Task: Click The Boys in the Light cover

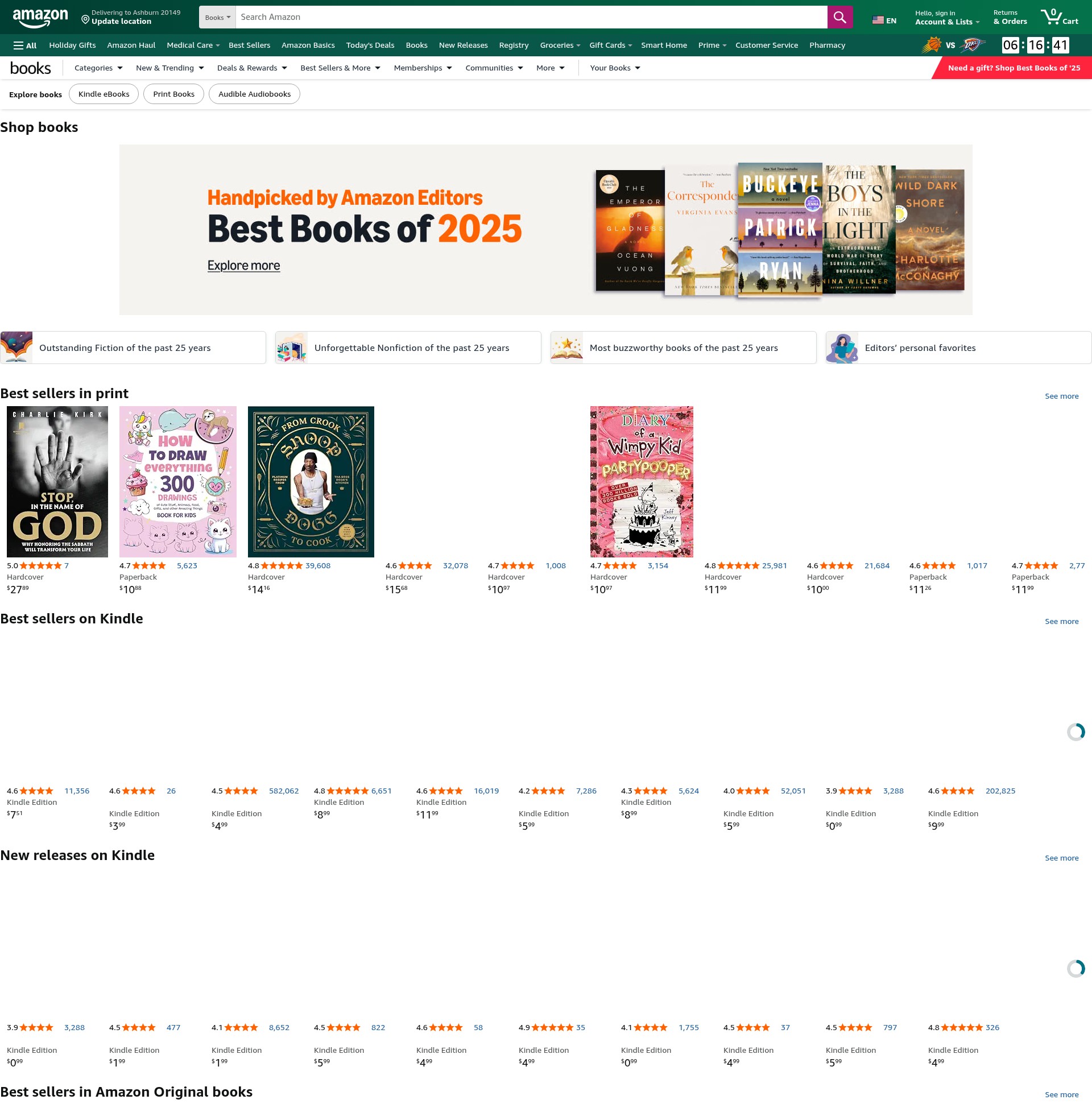Action: point(859,229)
